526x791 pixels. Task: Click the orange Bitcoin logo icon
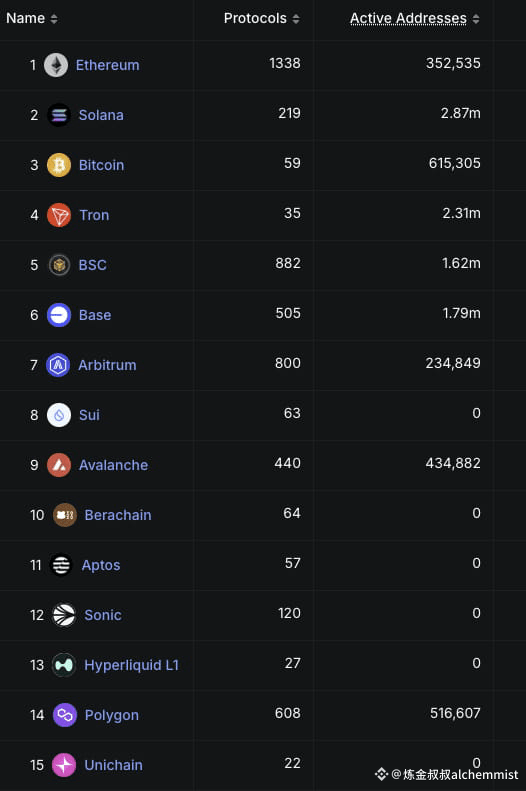59,165
